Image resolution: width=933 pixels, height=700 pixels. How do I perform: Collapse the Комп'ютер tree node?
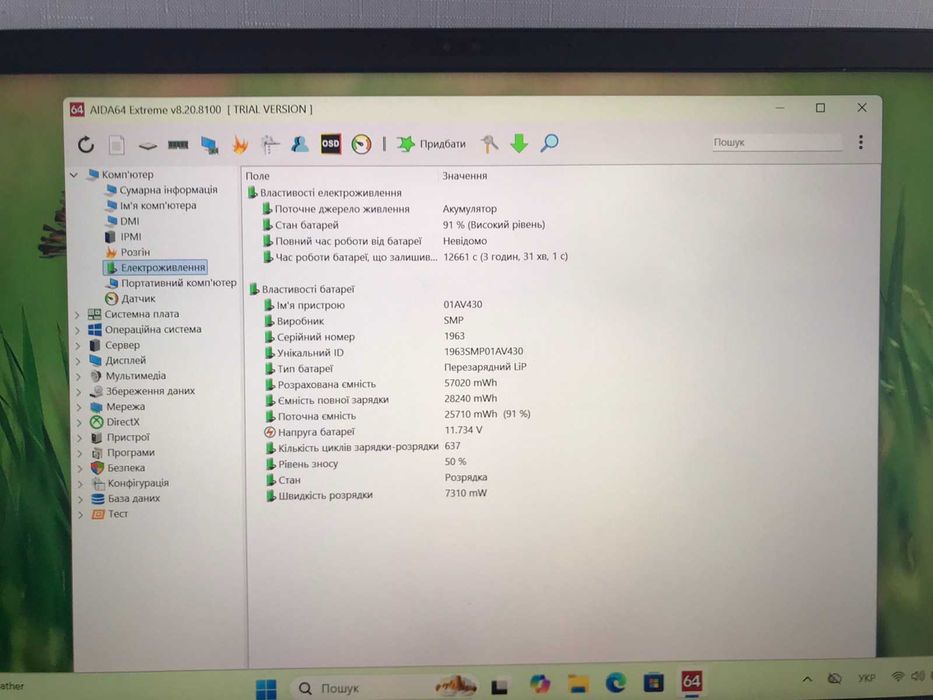coord(74,175)
